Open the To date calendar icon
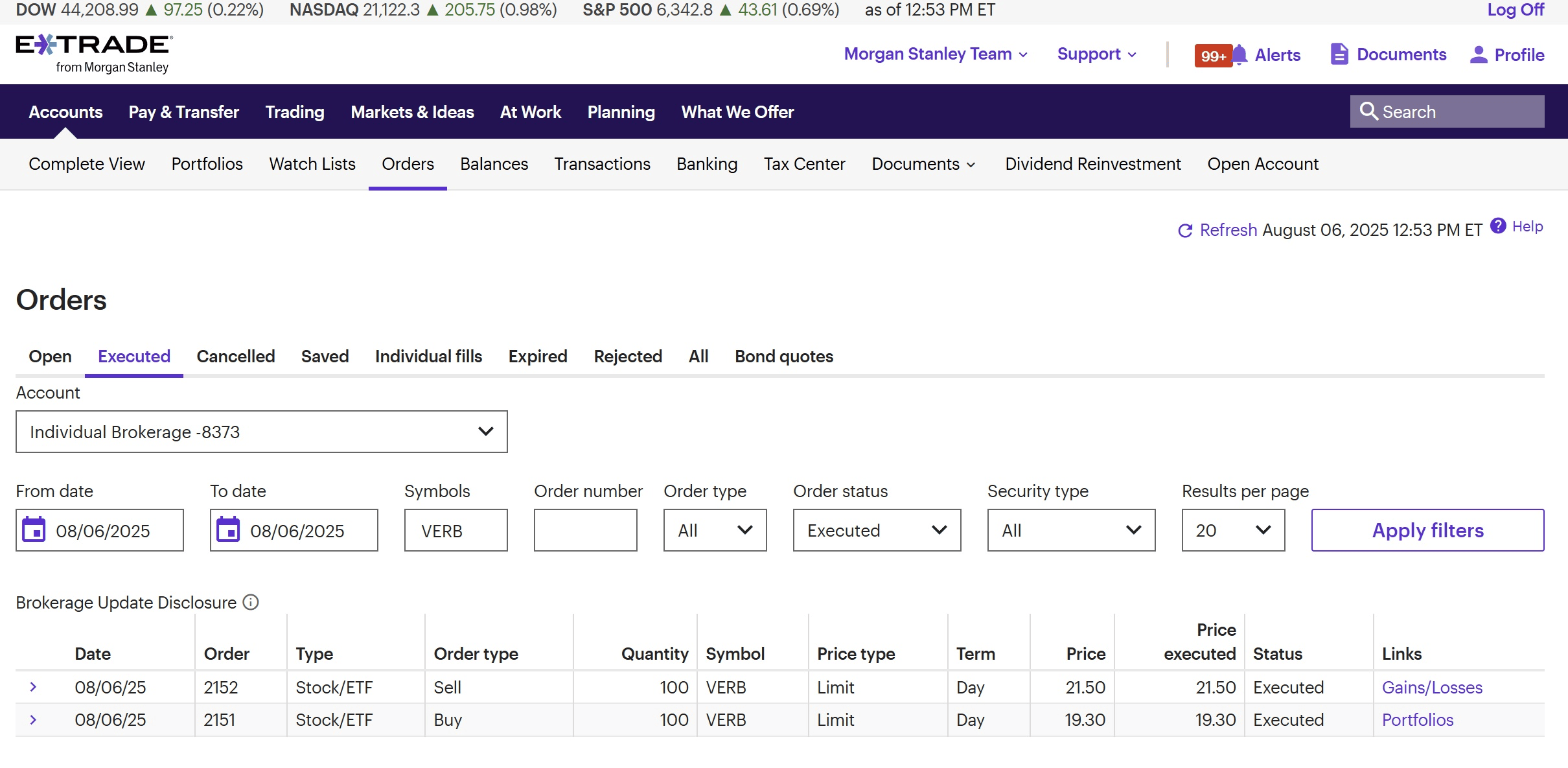 [x=228, y=530]
